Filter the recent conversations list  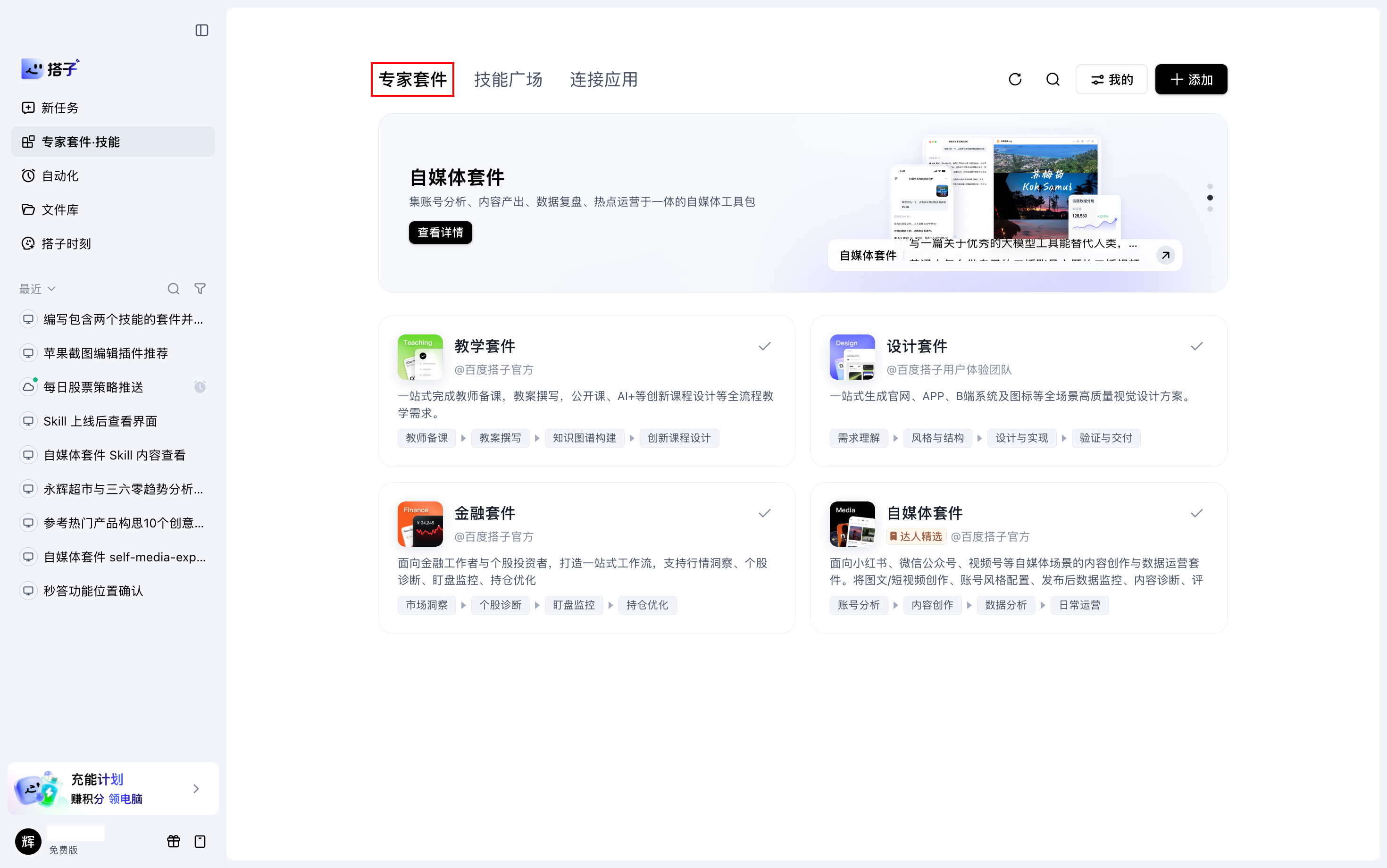click(x=200, y=289)
